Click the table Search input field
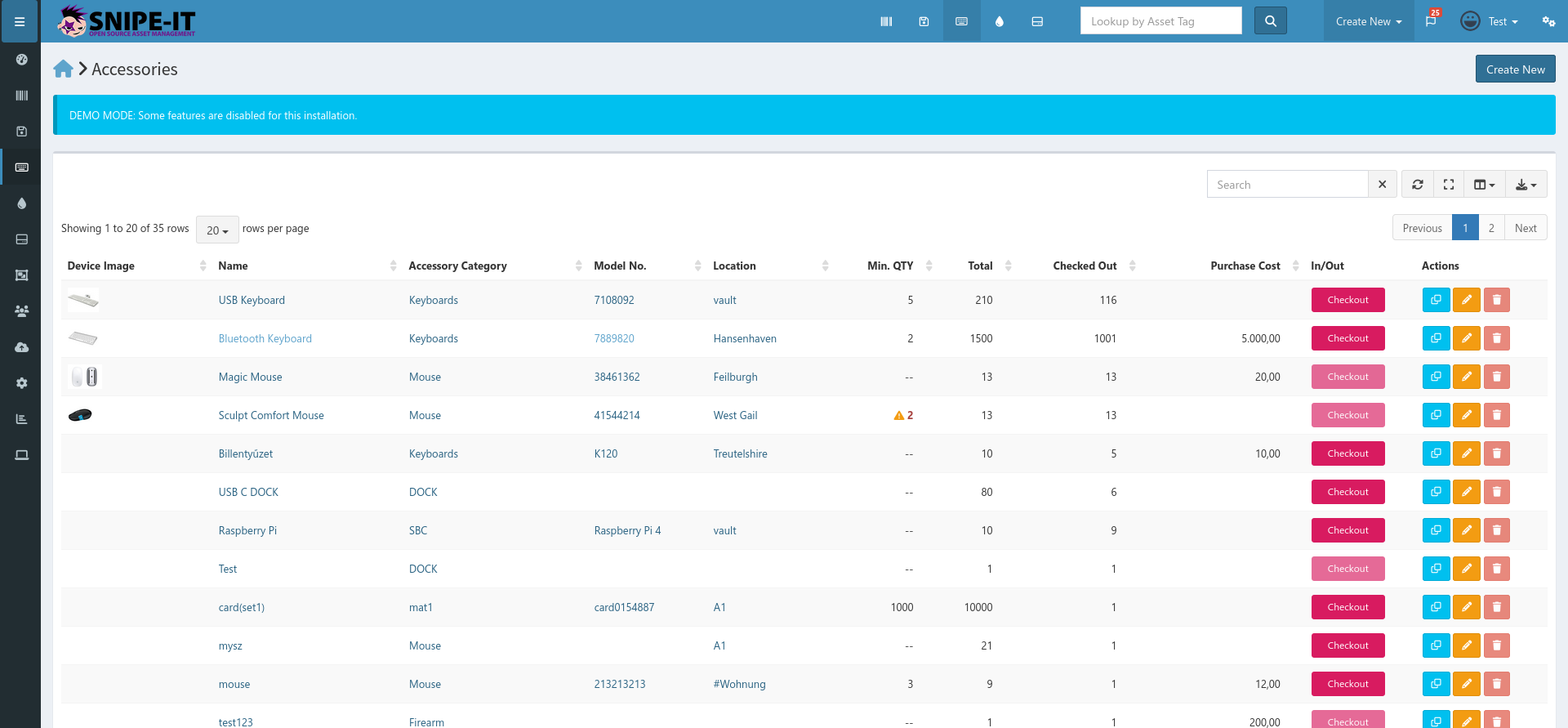 1288,185
